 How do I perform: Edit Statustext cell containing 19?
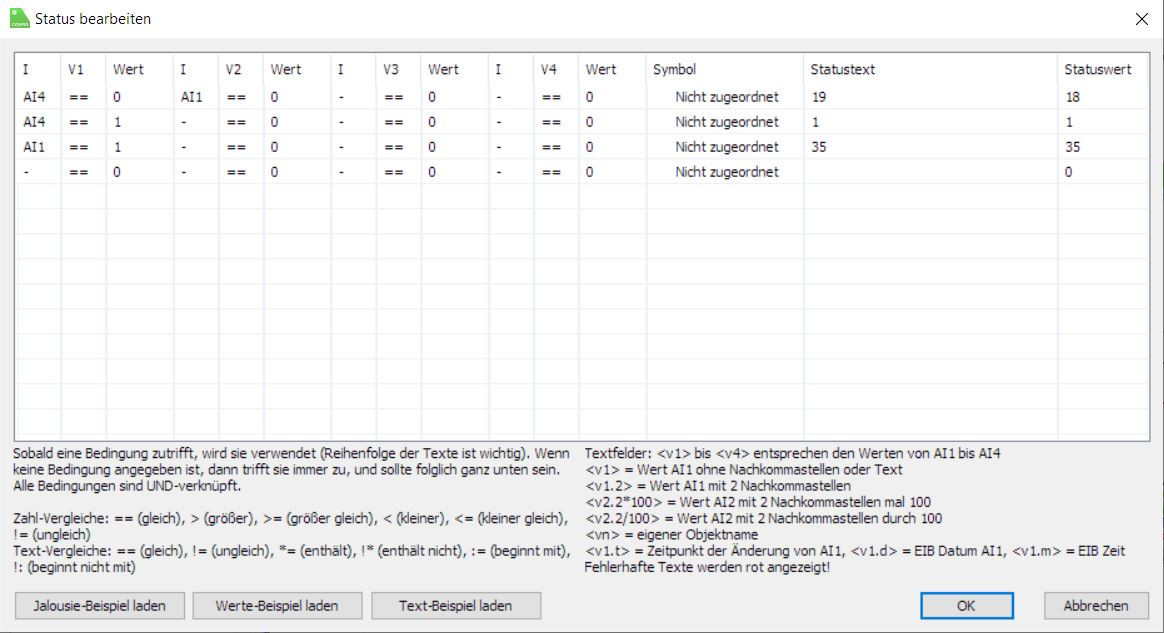(930, 96)
